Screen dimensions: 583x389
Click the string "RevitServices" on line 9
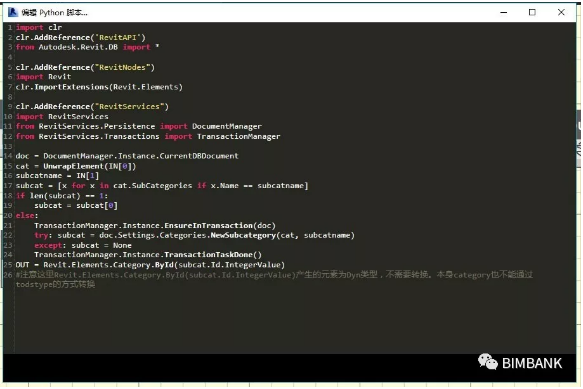point(130,107)
